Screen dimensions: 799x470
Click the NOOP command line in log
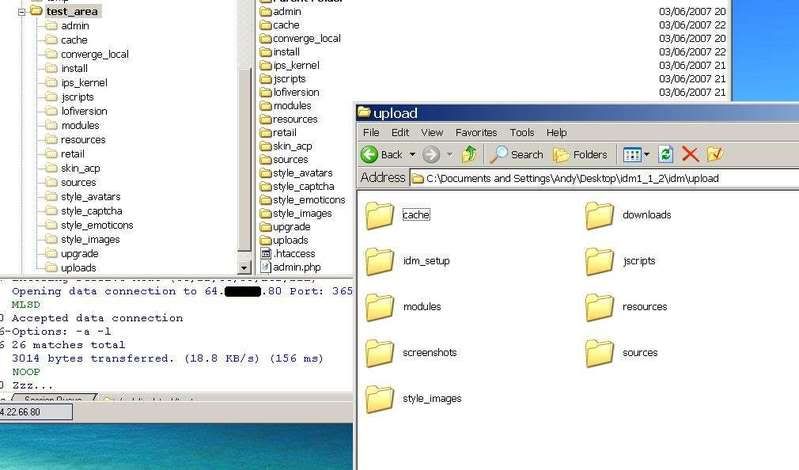26,372
